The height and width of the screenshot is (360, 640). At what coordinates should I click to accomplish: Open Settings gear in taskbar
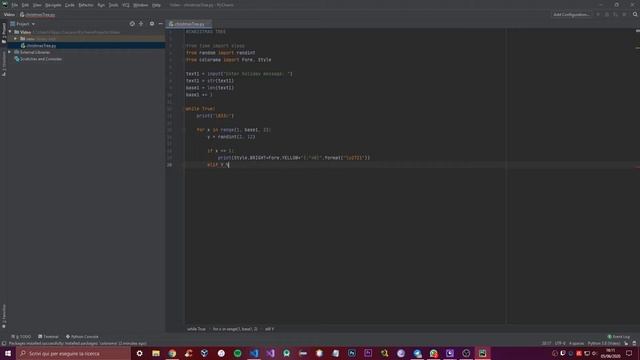(140, 353)
